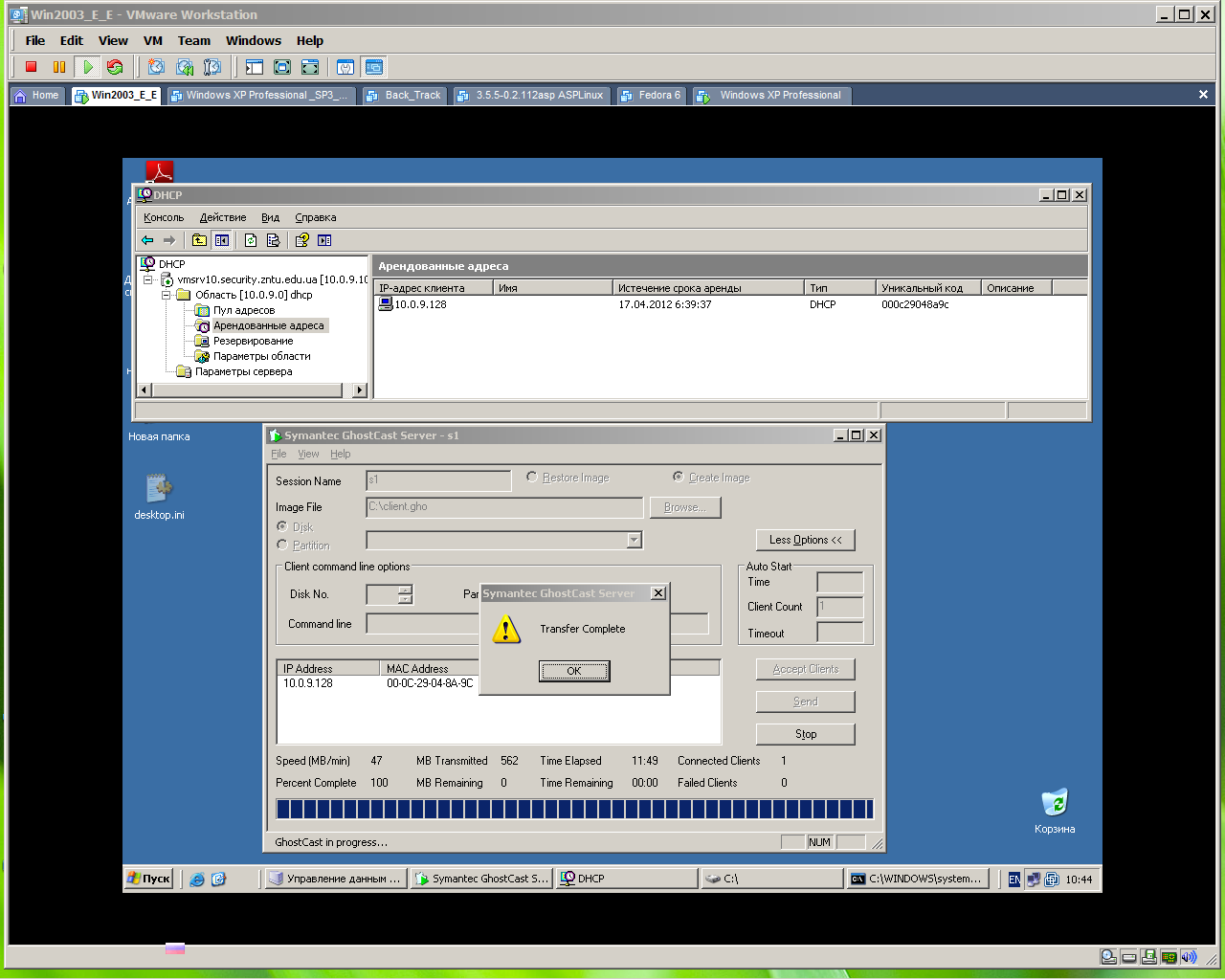Refresh the DHCP leased addresses list
The width and height of the screenshot is (1225, 980).
click(251, 240)
